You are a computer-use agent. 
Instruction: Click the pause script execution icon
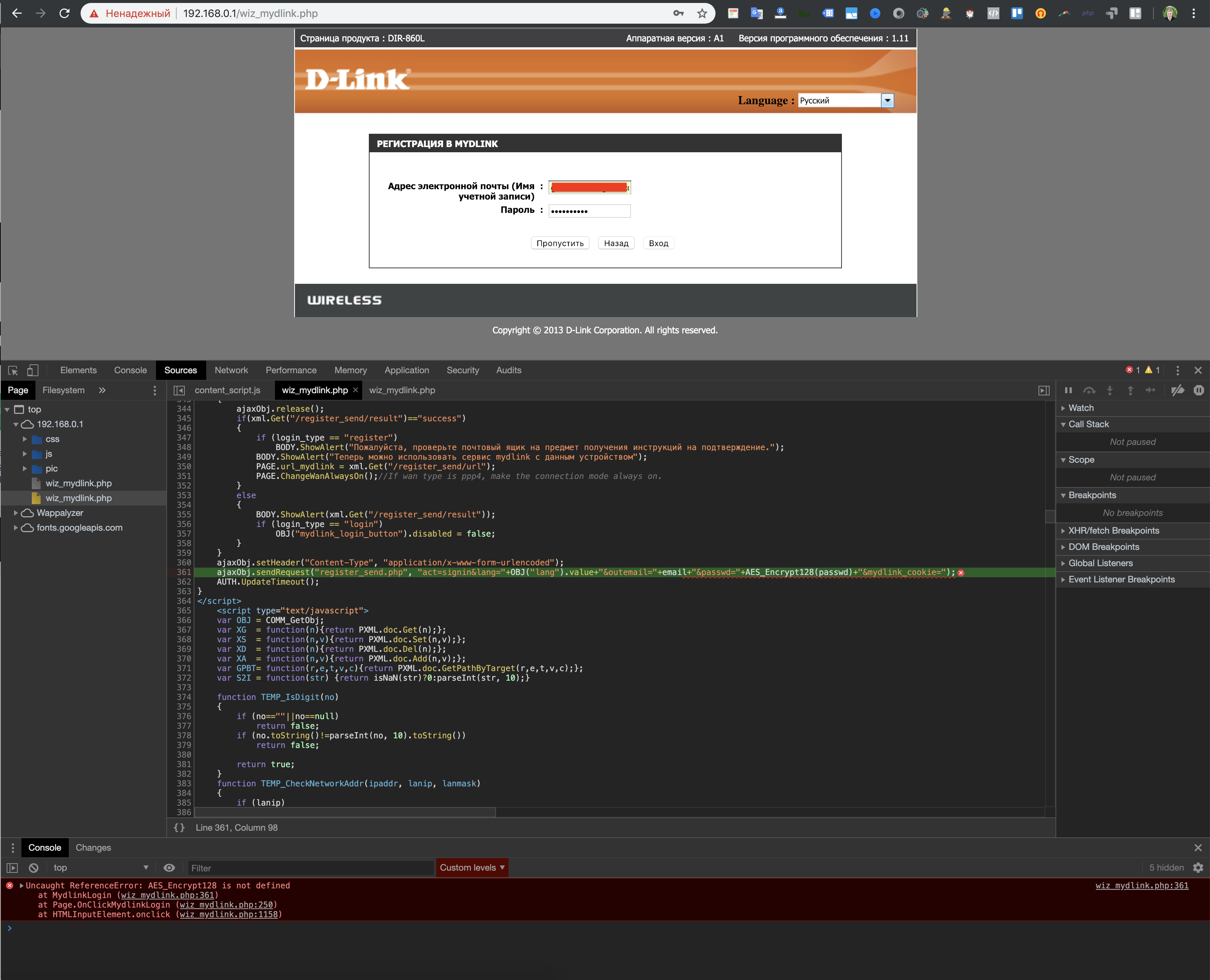point(1068,390)
